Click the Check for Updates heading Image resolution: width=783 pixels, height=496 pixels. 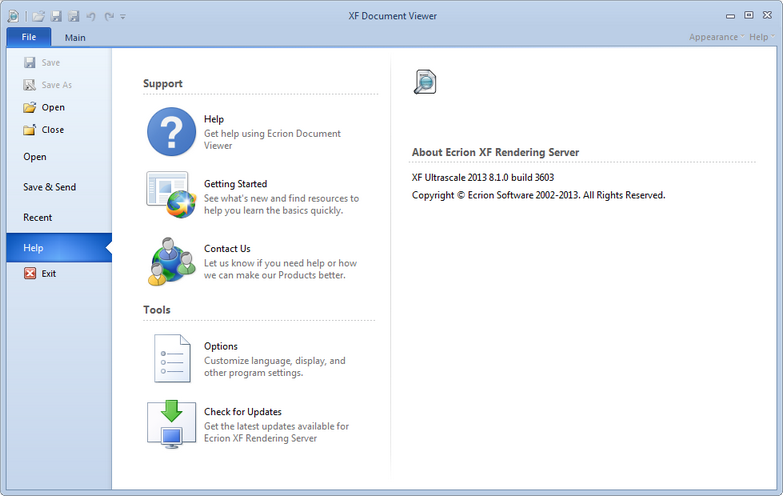tap(243, 412)
